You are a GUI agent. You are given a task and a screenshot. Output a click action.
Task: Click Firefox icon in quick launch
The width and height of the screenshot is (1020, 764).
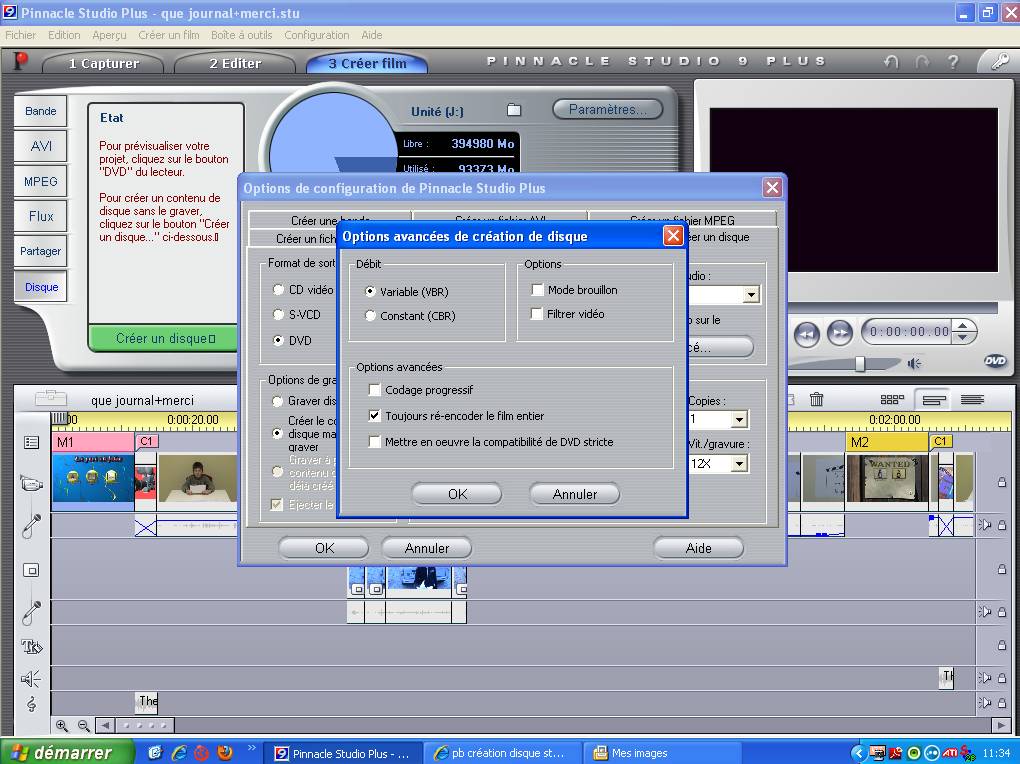pos(225,752)
